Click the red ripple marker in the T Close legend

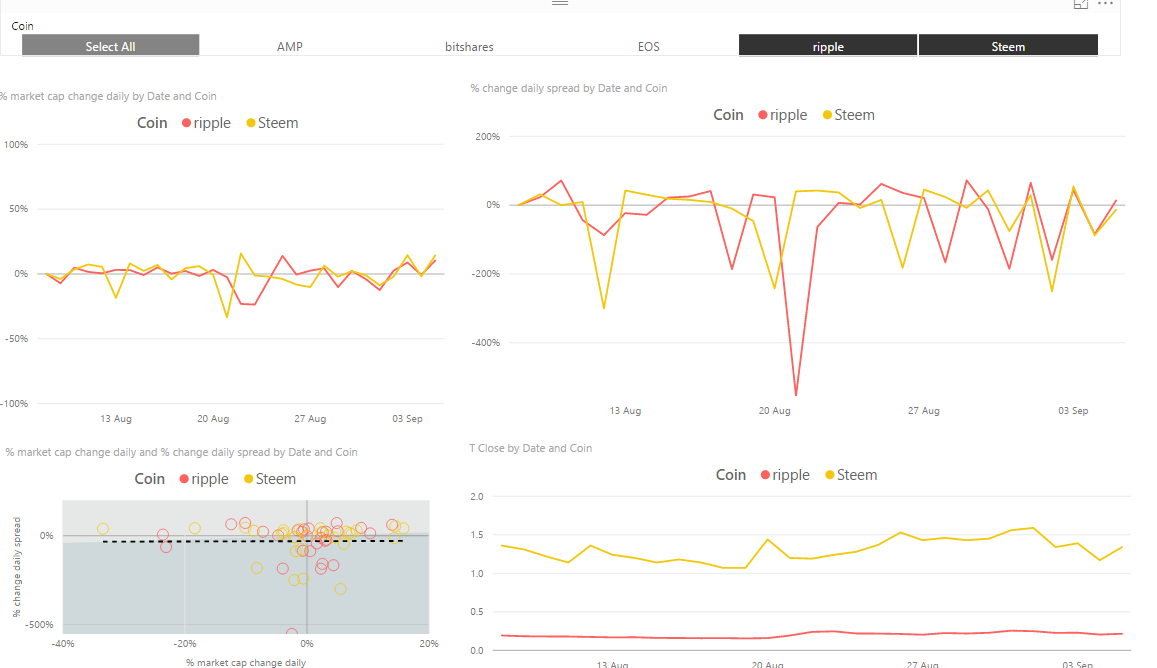tap(765, 475)
